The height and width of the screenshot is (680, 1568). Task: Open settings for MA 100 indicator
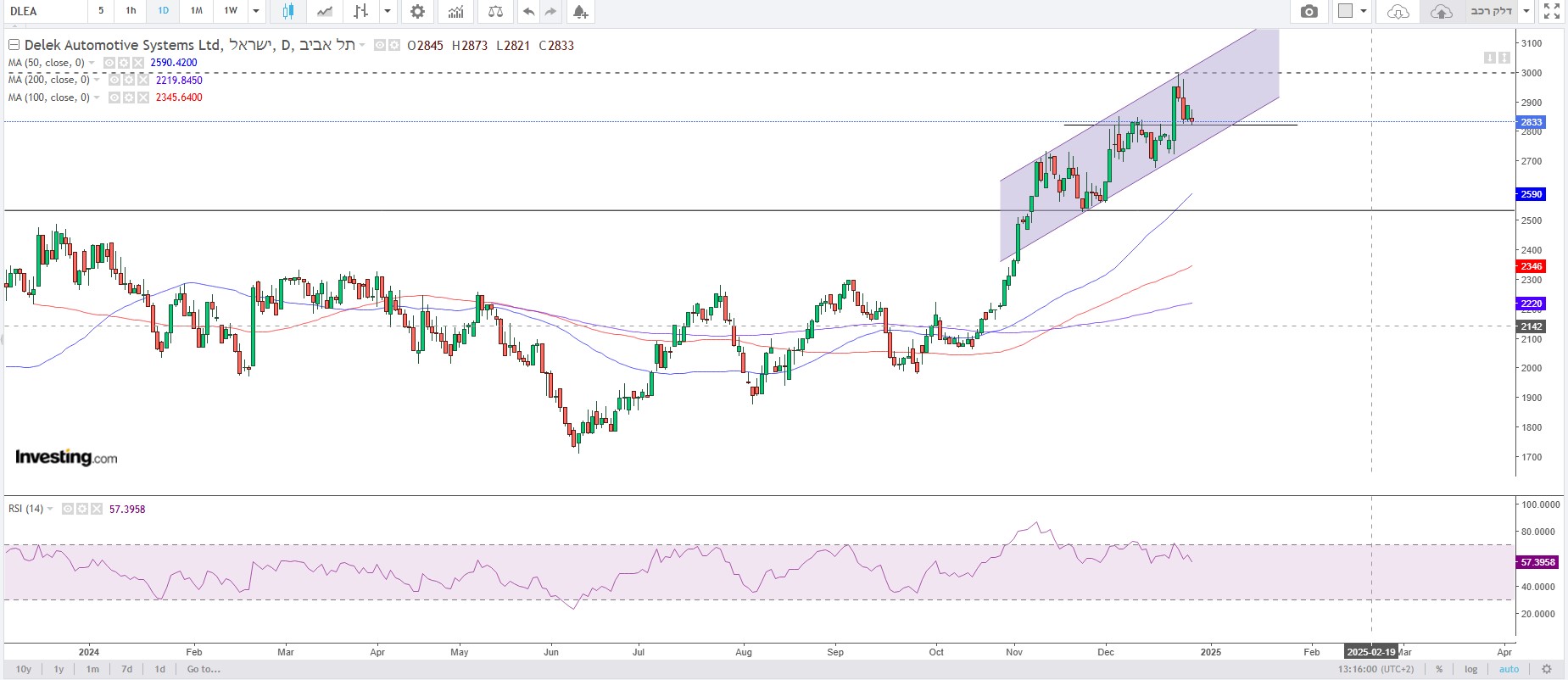coord(129,98)
